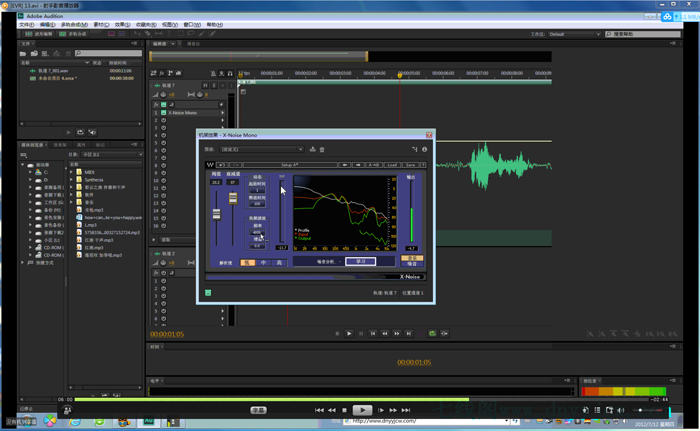The width and height of the screenshot is (700, 431).
Task: Open effect slot 2 arrow menu
Action: pyautogui.click(x=222, y=120)
